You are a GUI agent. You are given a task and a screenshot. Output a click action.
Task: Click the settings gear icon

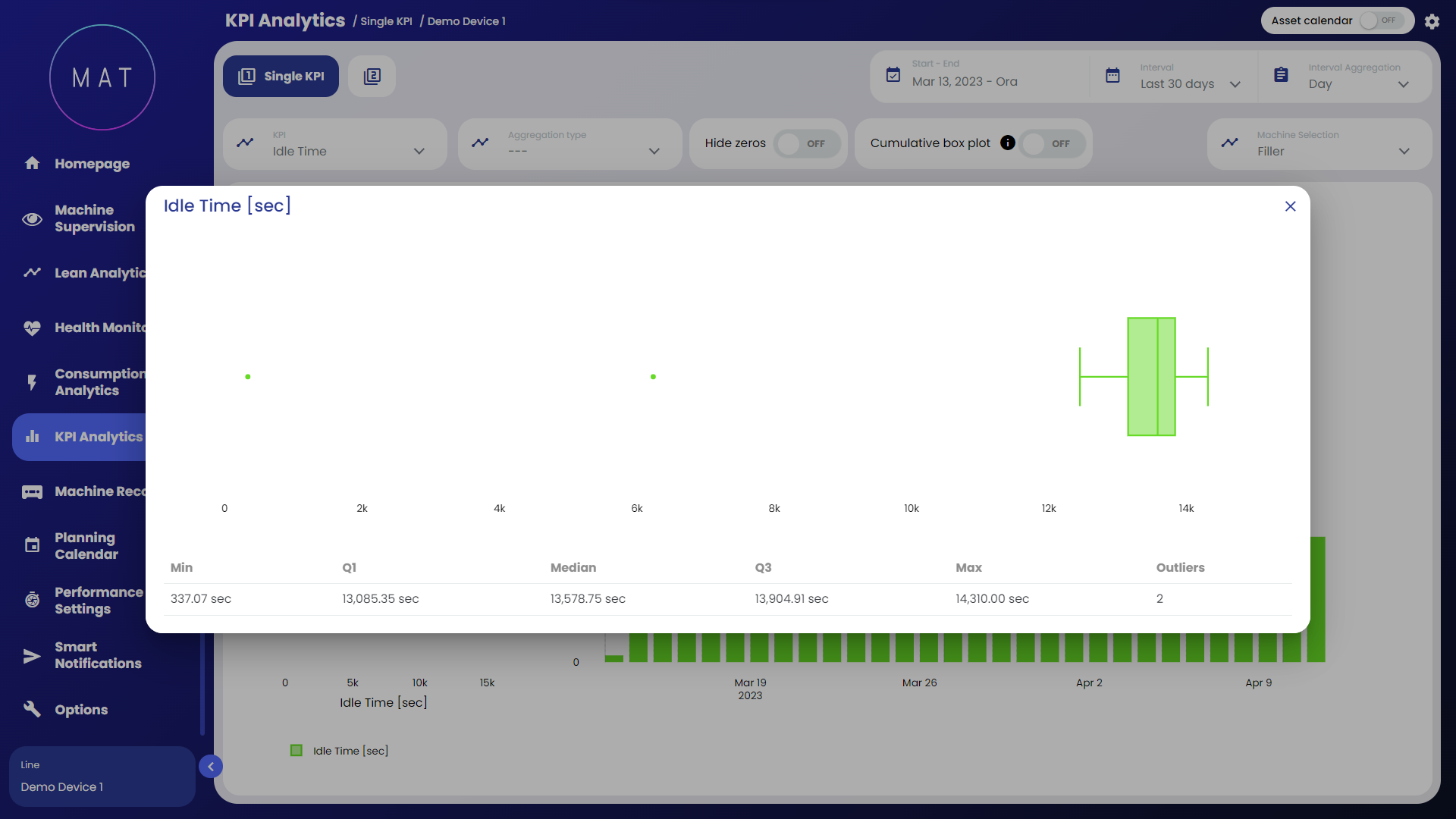[1432, 21]
